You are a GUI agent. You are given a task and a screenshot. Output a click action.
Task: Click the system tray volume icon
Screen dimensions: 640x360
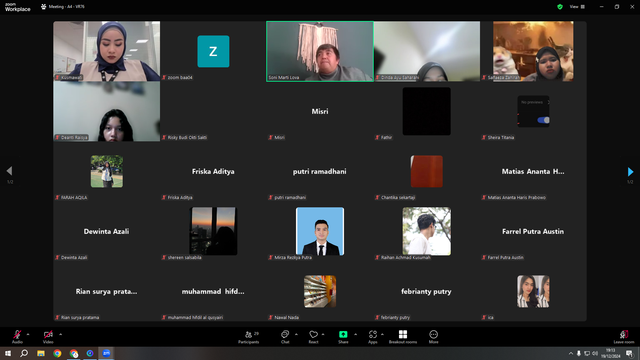coord(595,353)
